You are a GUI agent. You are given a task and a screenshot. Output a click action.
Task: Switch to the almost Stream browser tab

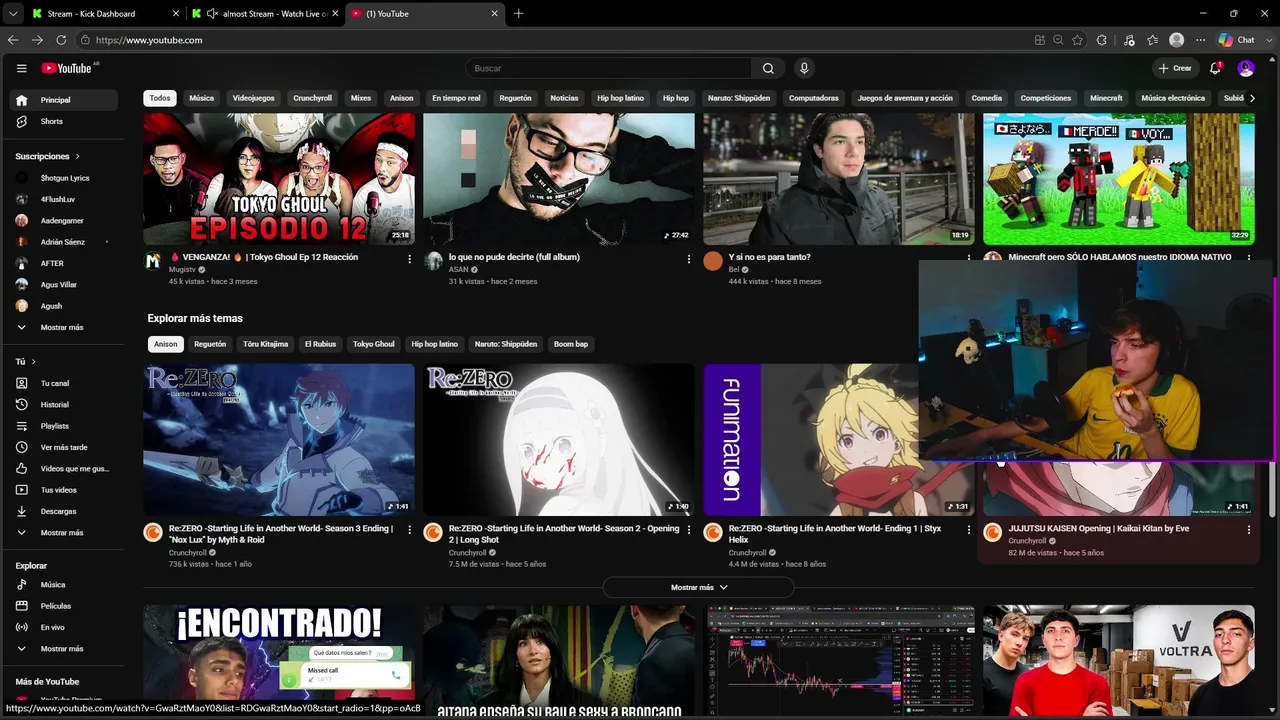click(265, 14)
